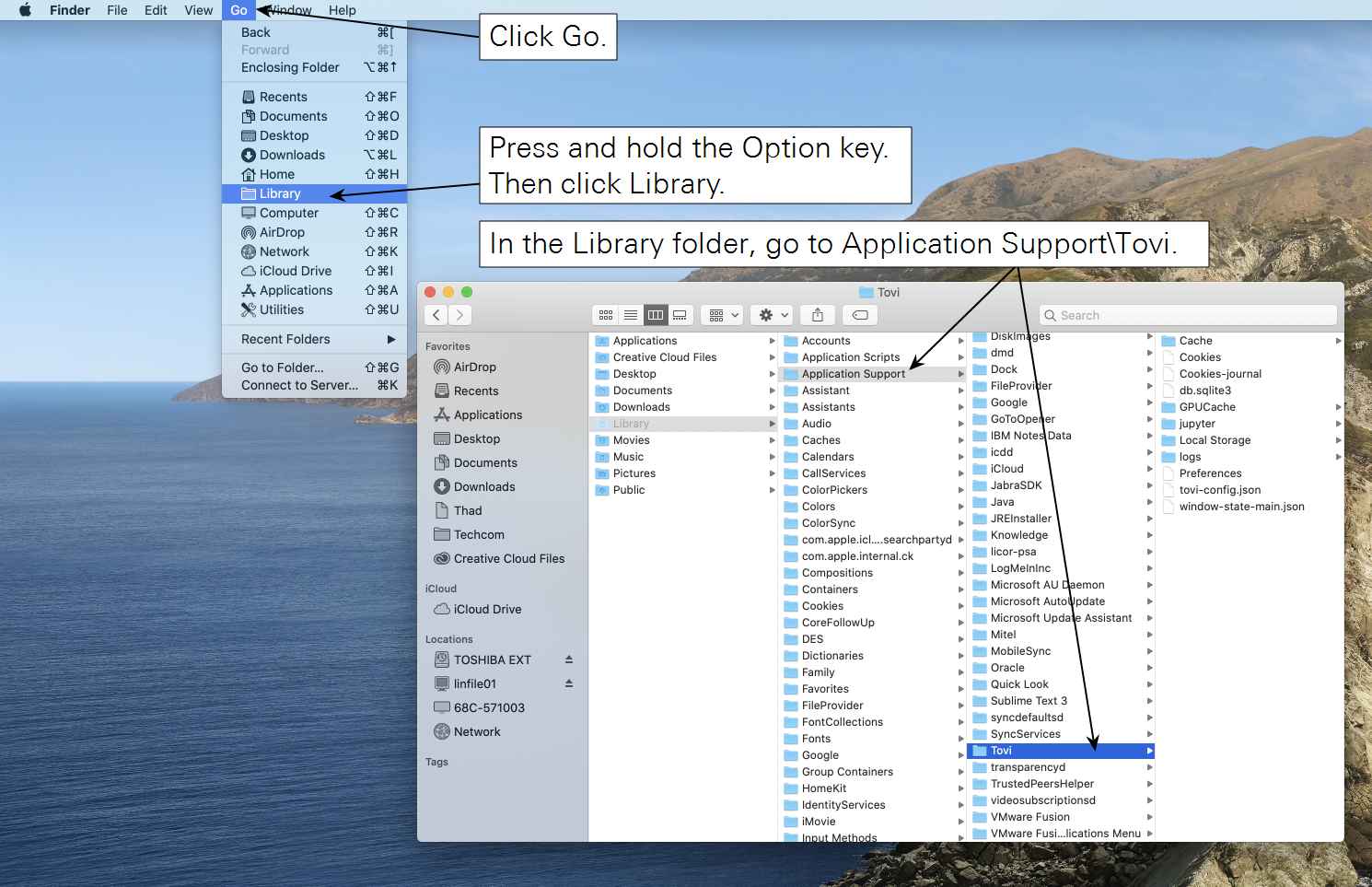Open the View menu
1372x887 pixels.
click(x=199, y=10)
